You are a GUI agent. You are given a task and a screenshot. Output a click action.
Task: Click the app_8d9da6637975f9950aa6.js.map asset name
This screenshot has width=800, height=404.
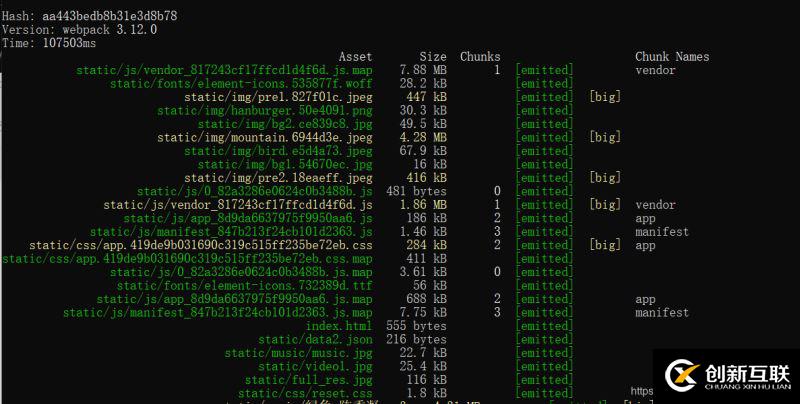(x=234, y=299)
